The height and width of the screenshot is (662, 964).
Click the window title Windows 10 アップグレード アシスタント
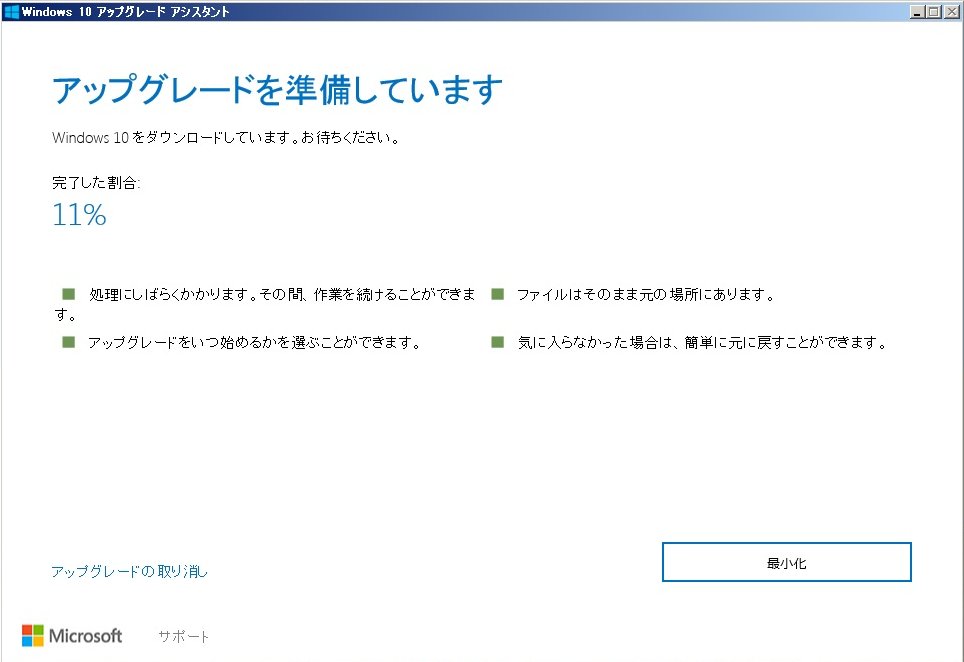pyautogui.click(x=125, y=12)
